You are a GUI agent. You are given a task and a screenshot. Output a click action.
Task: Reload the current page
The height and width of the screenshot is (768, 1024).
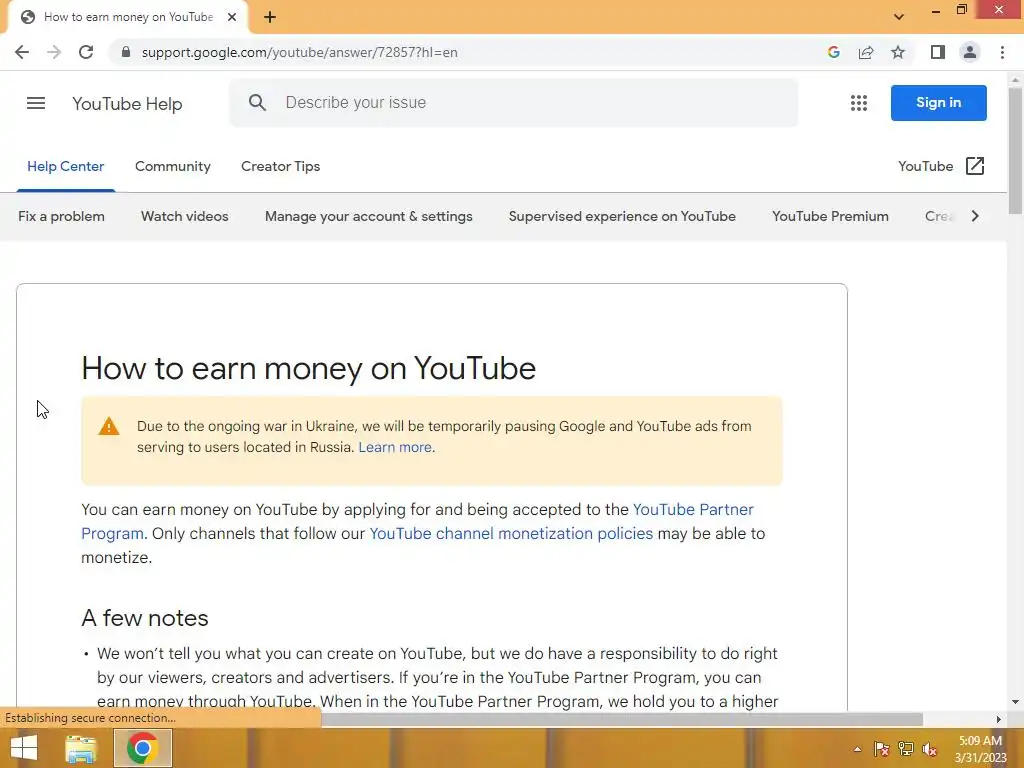pos(86,52)
